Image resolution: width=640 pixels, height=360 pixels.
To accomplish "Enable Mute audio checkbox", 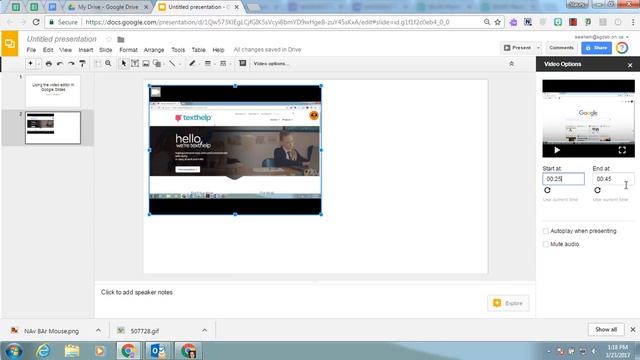I will pyautogui.click(x=546, y=244).
